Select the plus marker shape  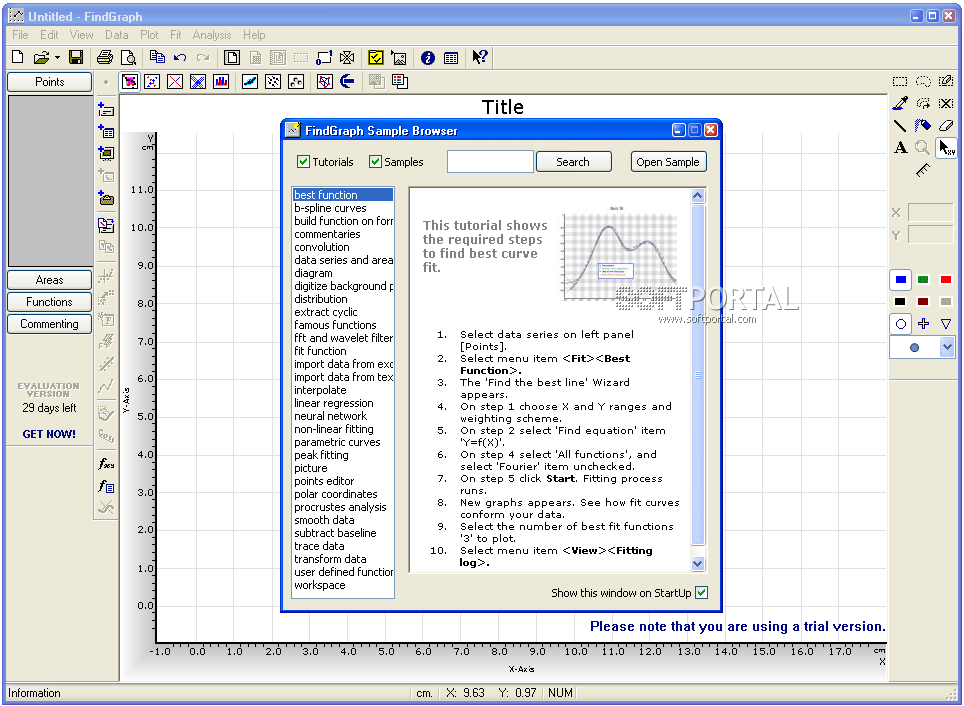[x=923, y=324]
